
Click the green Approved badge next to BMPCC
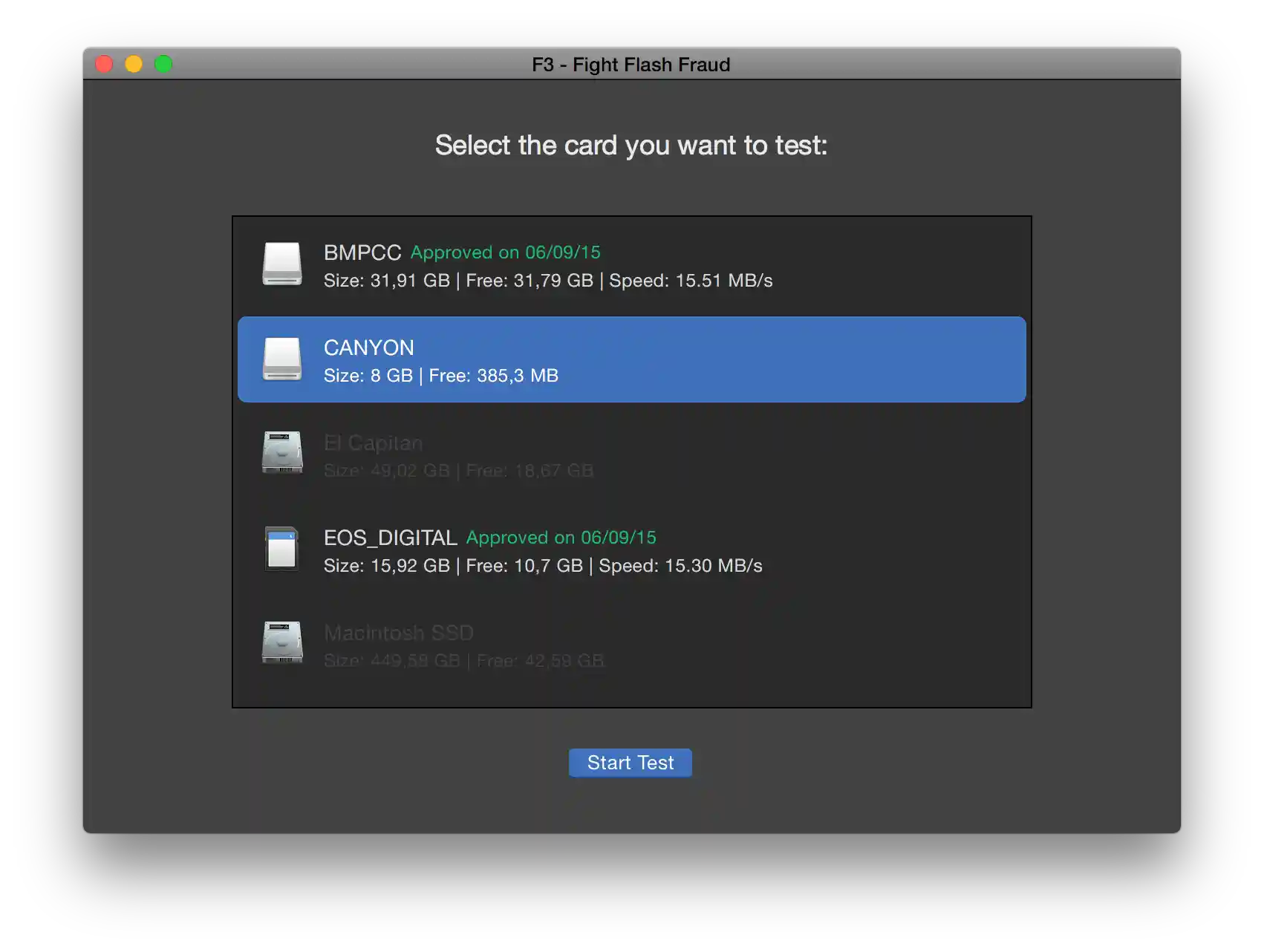coord(505,252)
